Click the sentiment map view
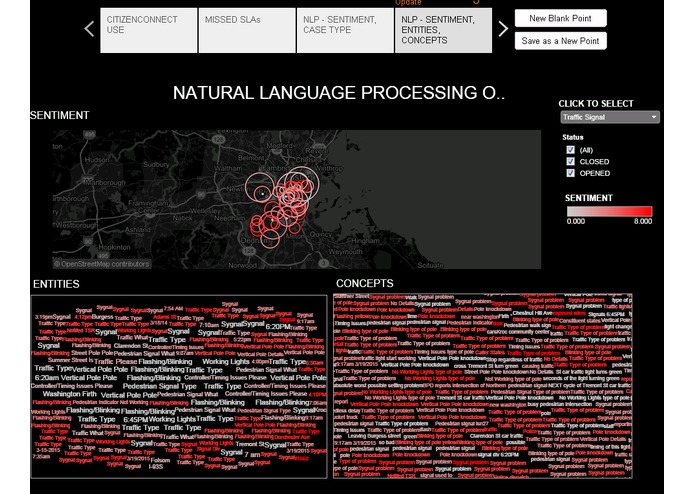This screenshot has width=695, height=494. [x=297, y=199]
